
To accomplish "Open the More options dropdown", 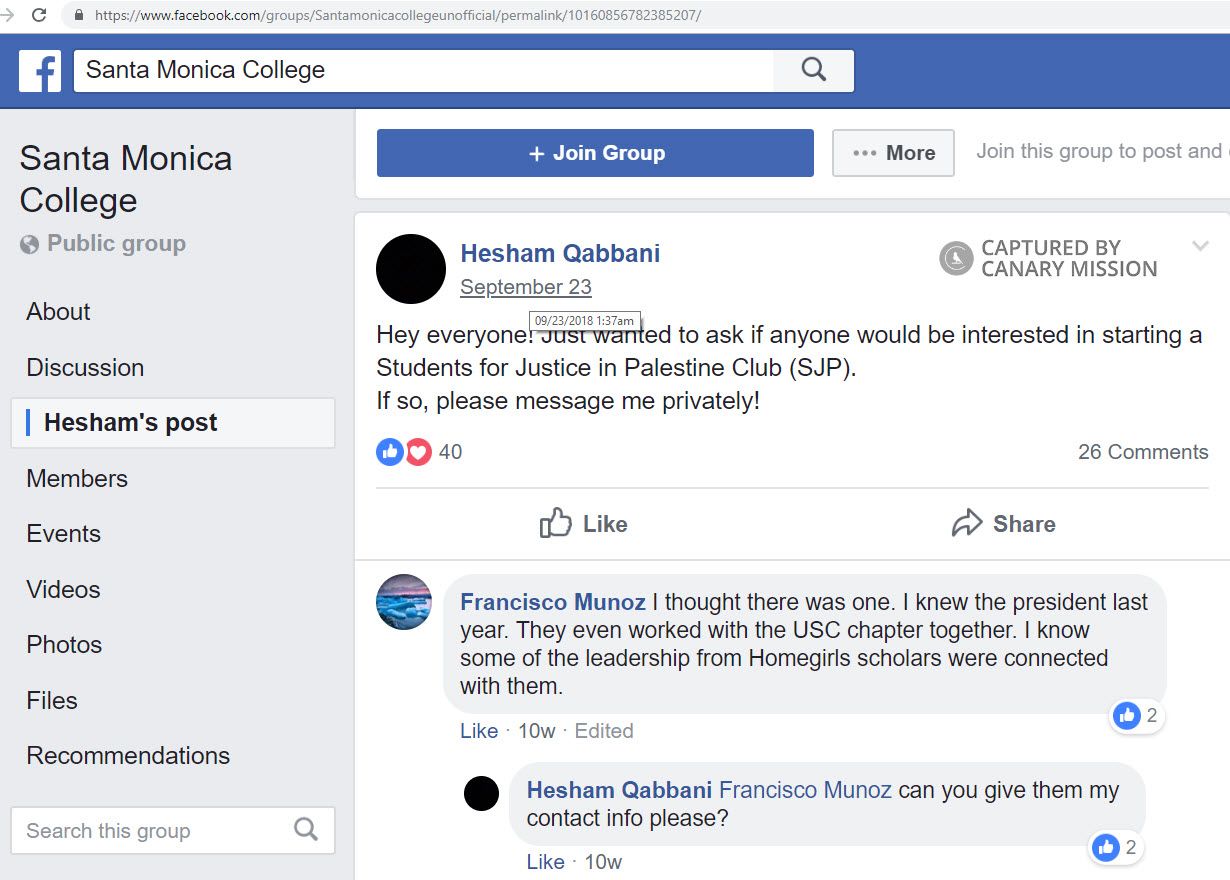I will click(893, 153).
